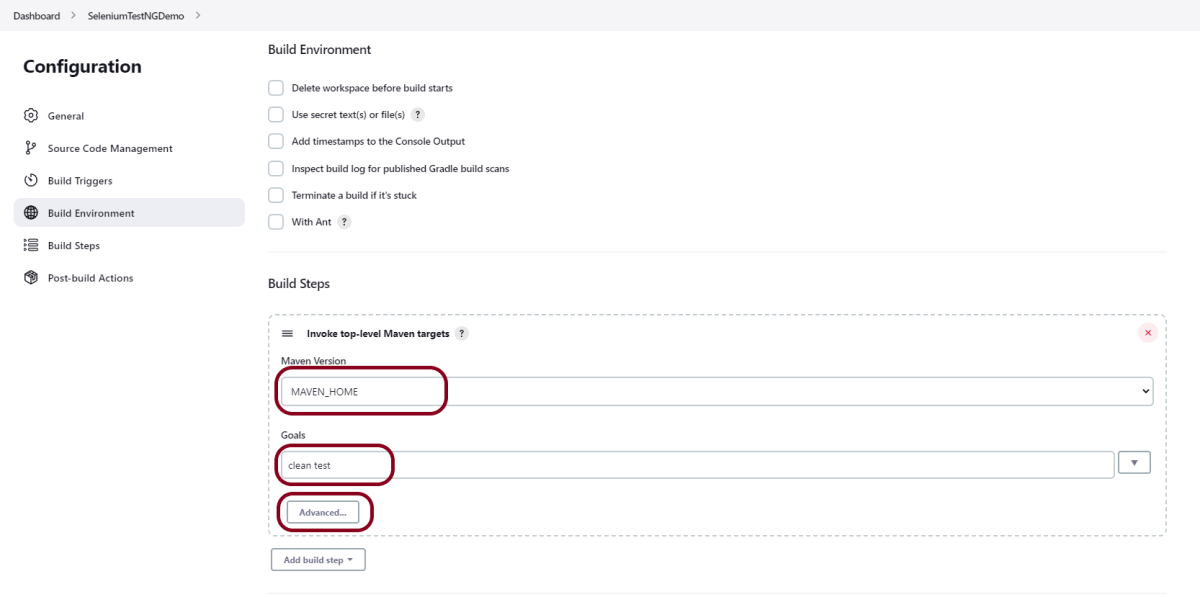
Task: Go to Dashboard breadcrumb link
Action: point(36,16)
